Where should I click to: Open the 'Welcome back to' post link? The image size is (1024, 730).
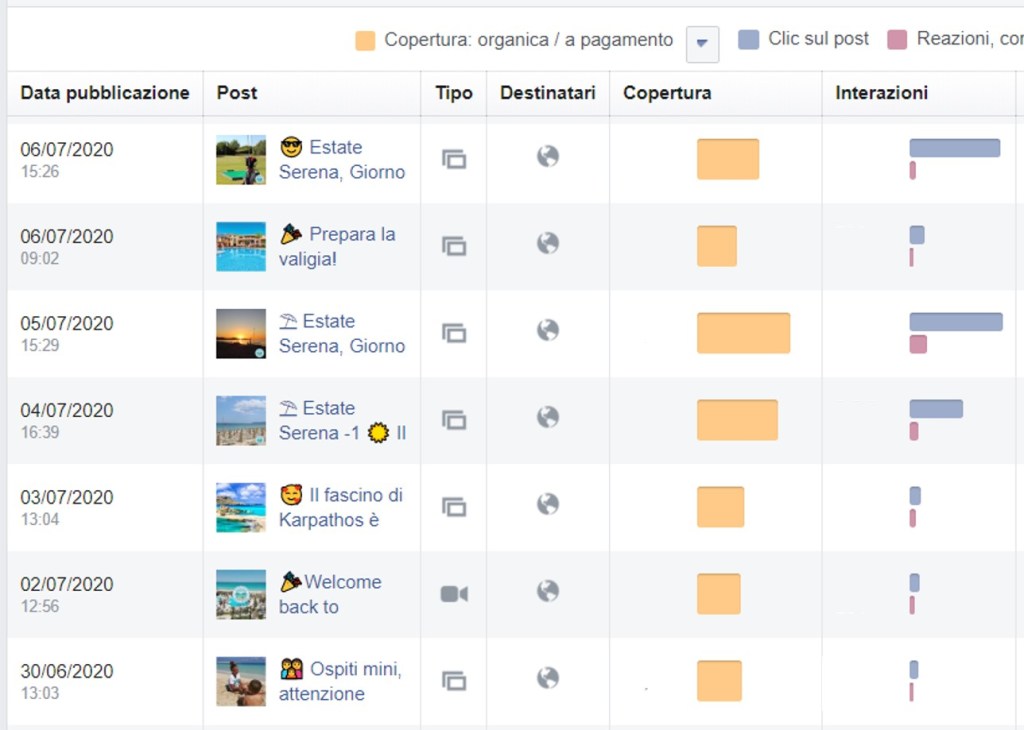tap(330, 594)
